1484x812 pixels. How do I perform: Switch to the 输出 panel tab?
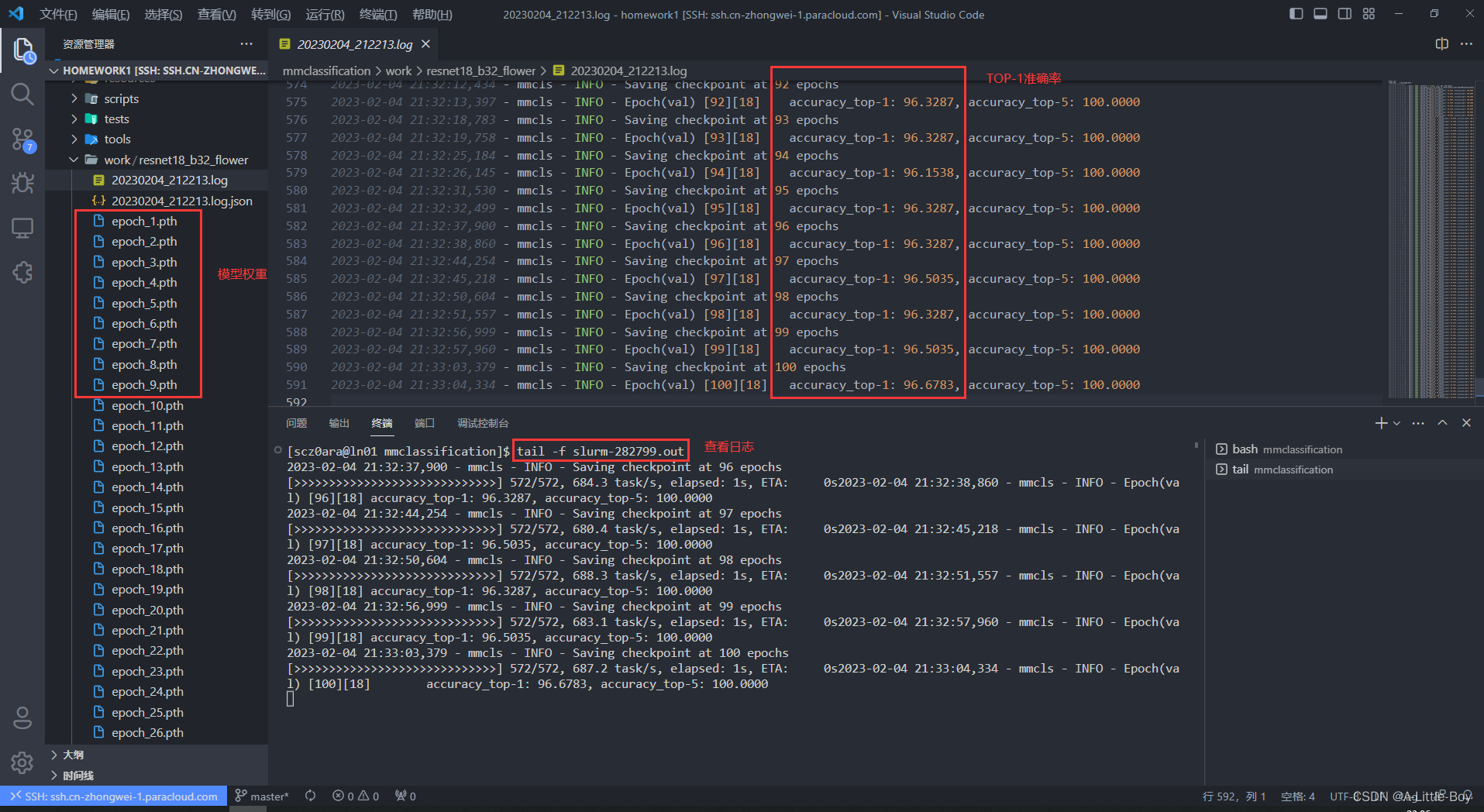tap(339, 423)
